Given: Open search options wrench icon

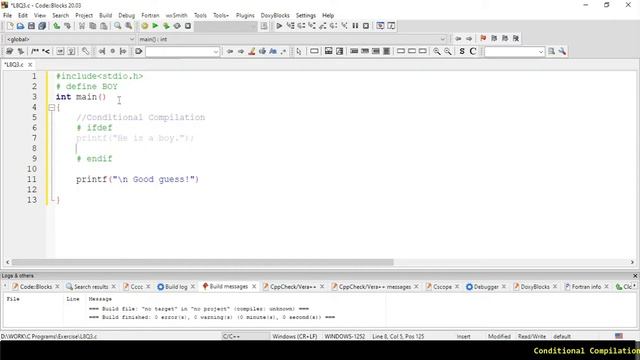Looking at the screenshot, I should coord(562,51).
